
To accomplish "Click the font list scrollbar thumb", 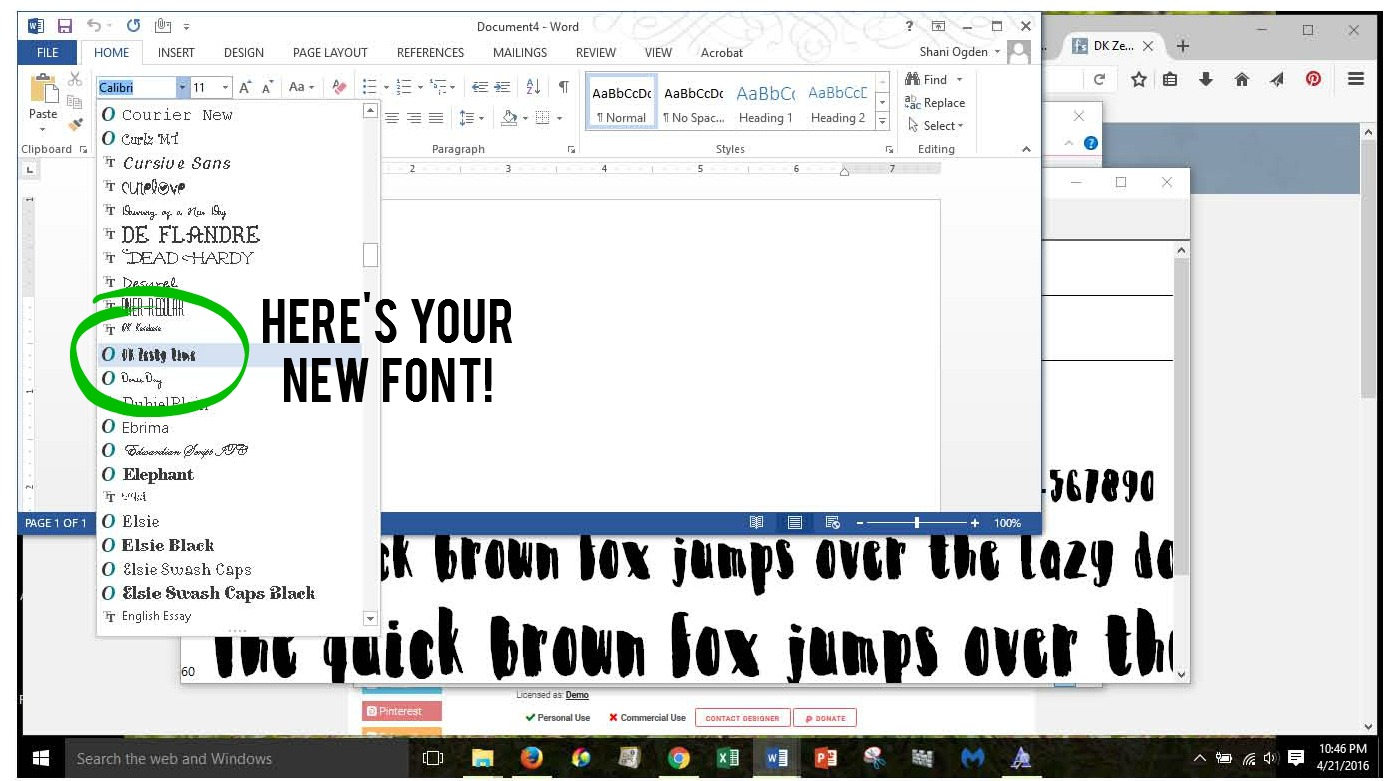I will coord(370,255).
